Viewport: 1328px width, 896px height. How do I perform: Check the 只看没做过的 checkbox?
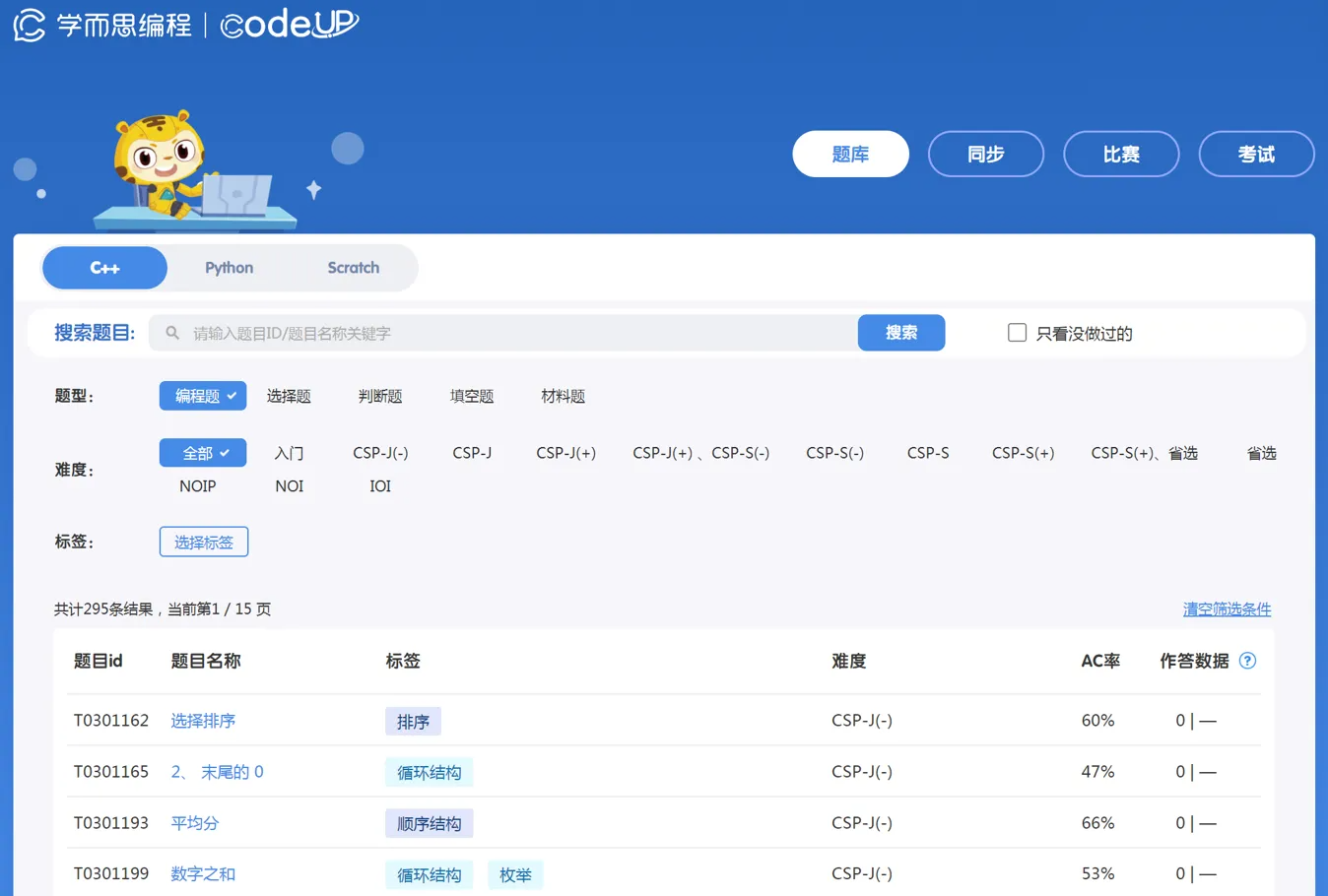pyautogui.click(x=1017, y=333)
